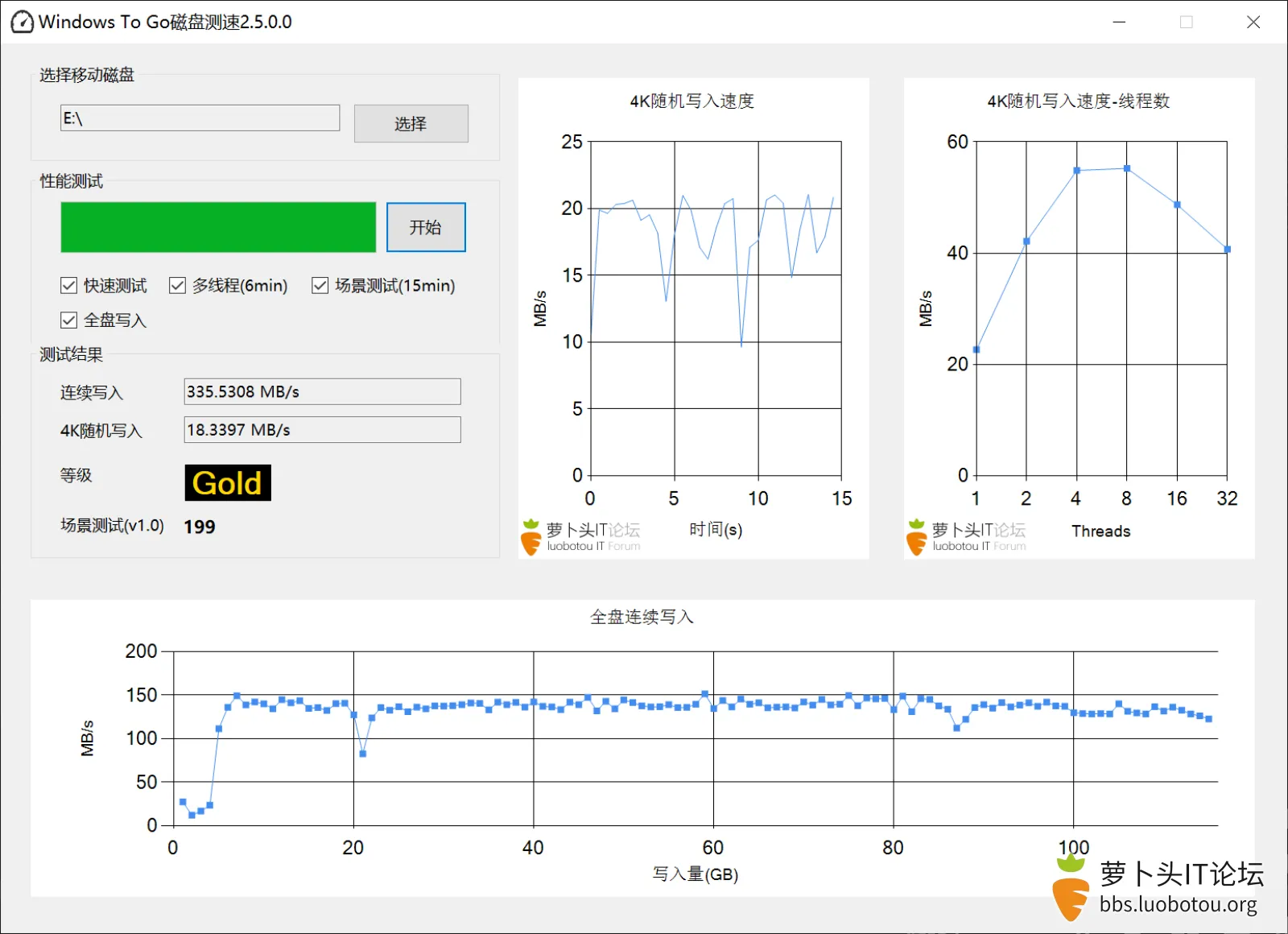Click the carrot logo under threads chart

point(917,538)
